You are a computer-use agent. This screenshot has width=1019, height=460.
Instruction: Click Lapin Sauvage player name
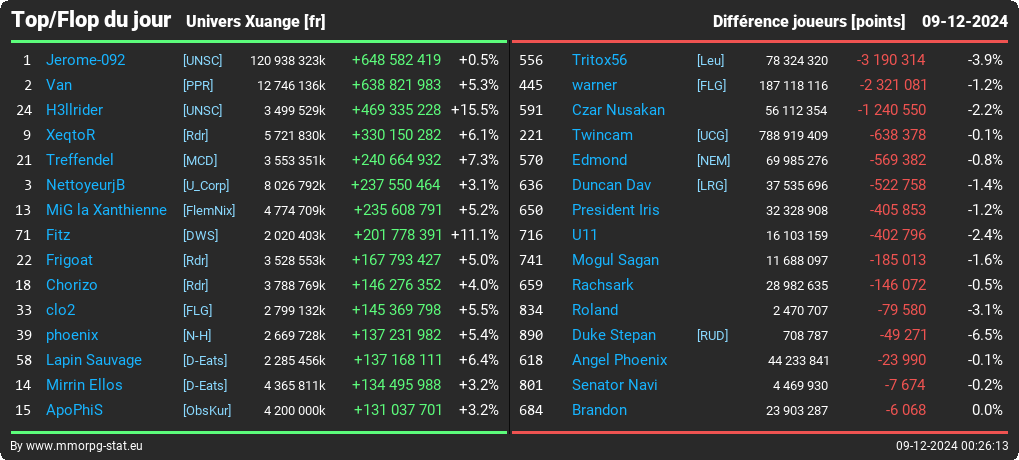(x=94, y=360)
